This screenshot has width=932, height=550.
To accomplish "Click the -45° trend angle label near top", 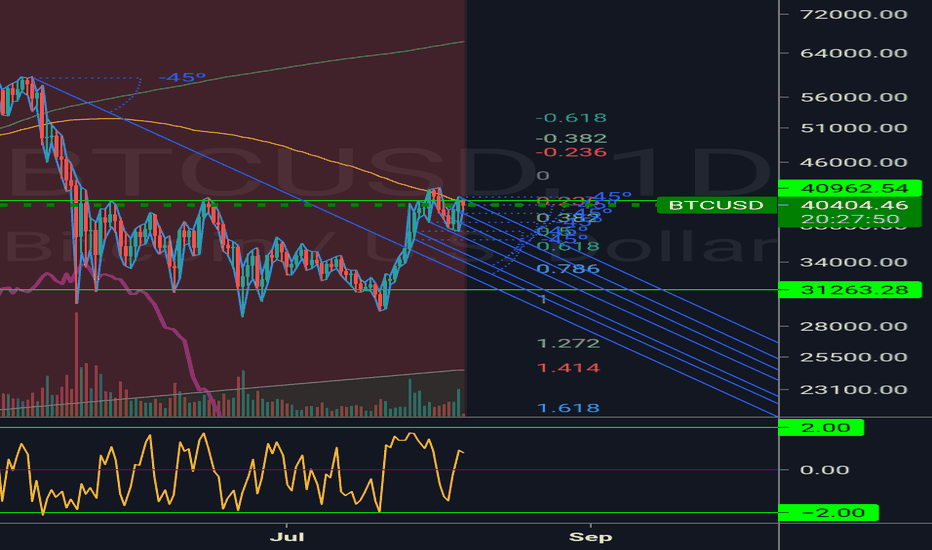I will (182, 77).
